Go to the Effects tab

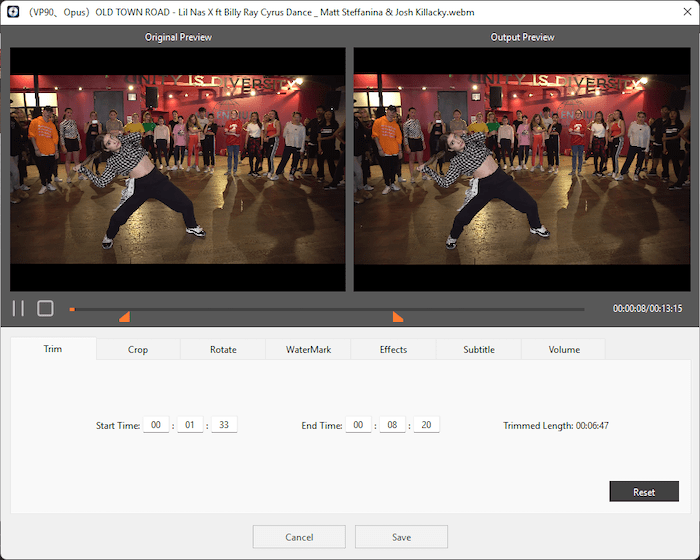click(x=393, y=349)
